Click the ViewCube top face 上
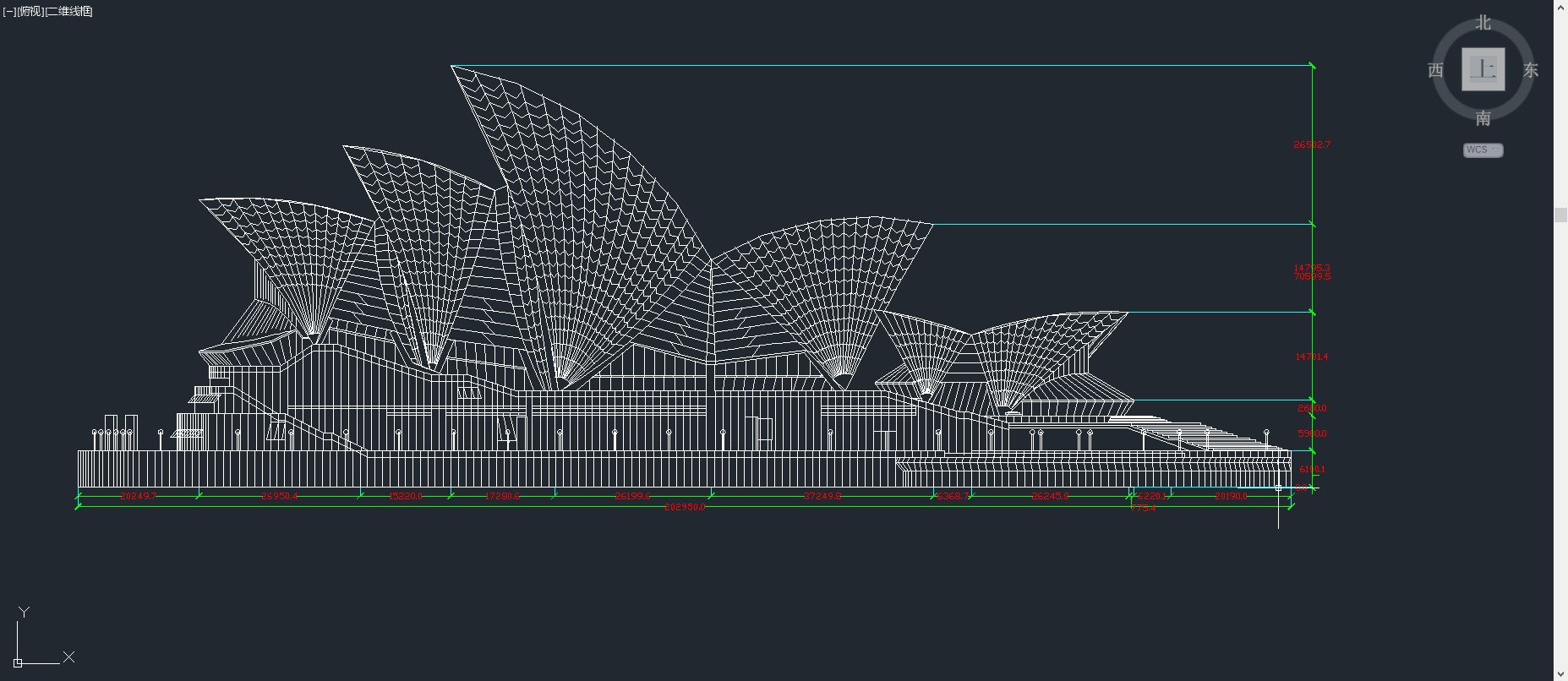The height and width of the screenshot is (681, 1568). pos(1483,69)
